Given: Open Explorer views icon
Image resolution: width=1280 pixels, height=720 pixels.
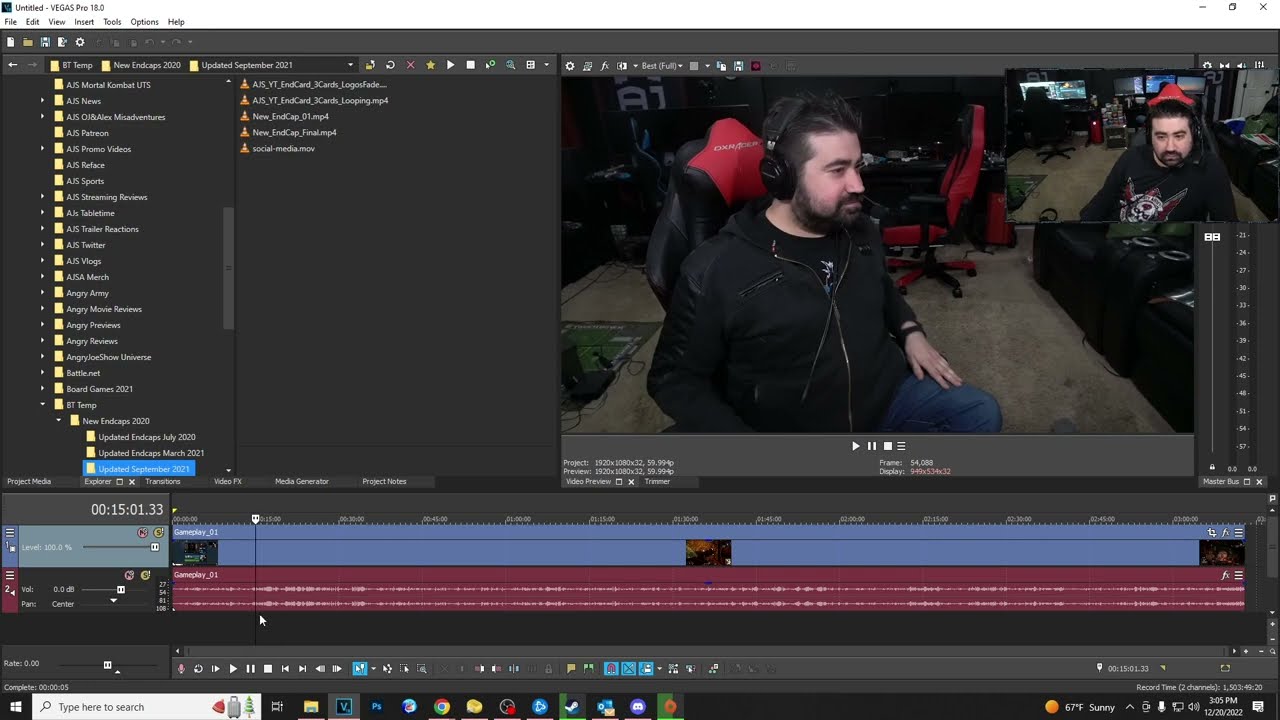Looking at the screenshot, I should 531,65.
